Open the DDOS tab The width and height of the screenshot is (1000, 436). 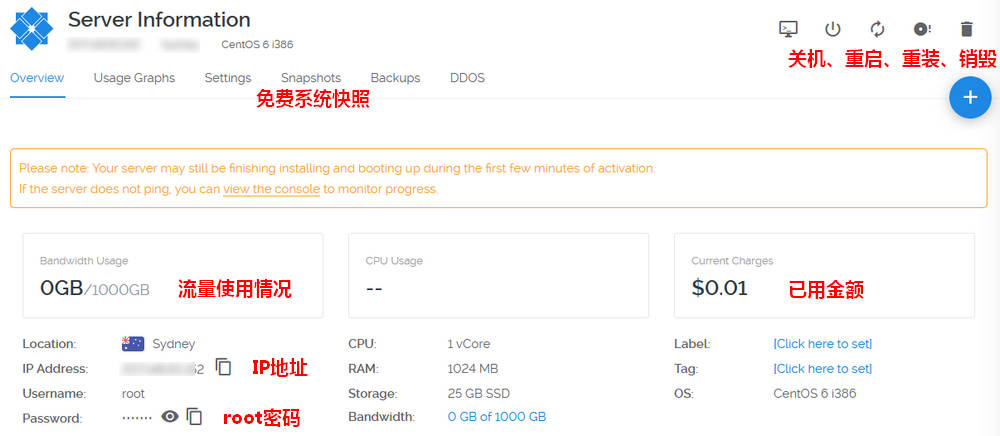[x=467, y=78]
